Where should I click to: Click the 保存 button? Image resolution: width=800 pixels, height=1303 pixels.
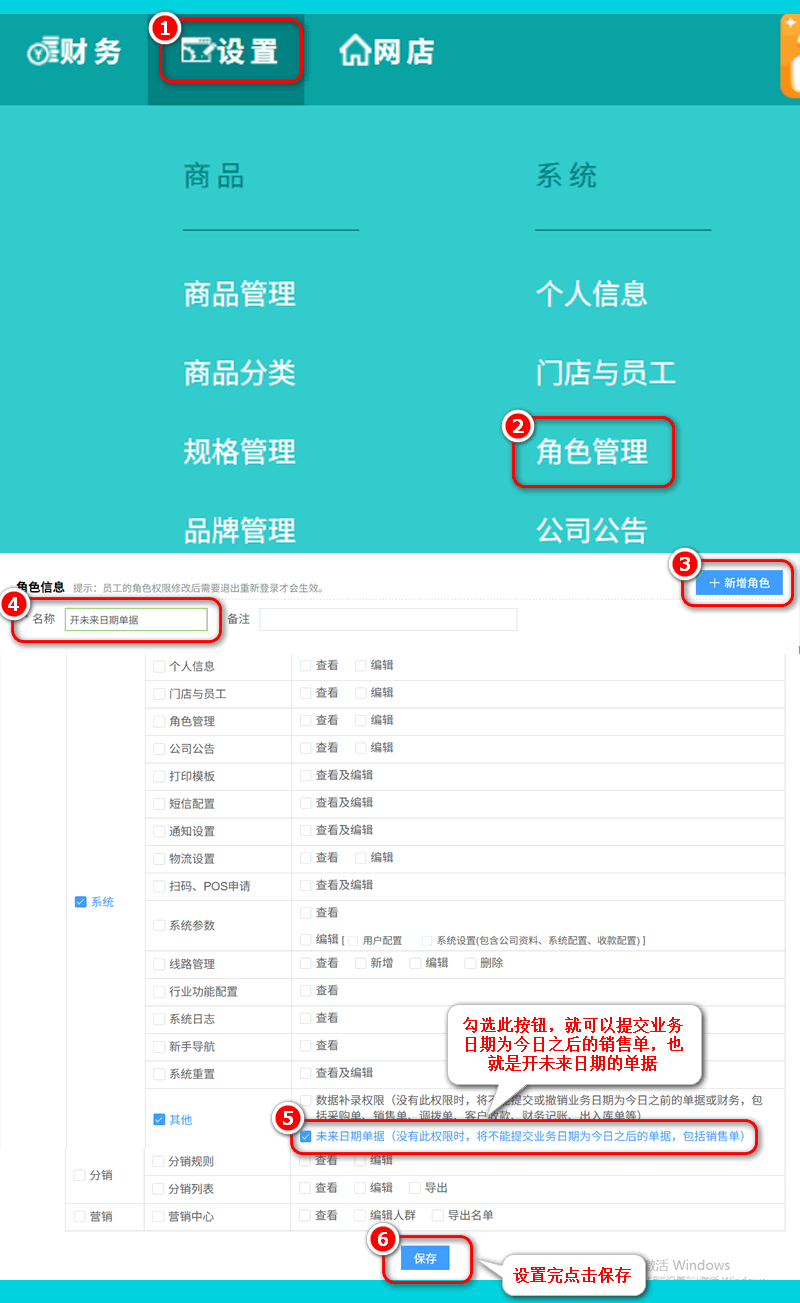(425, 1258)
